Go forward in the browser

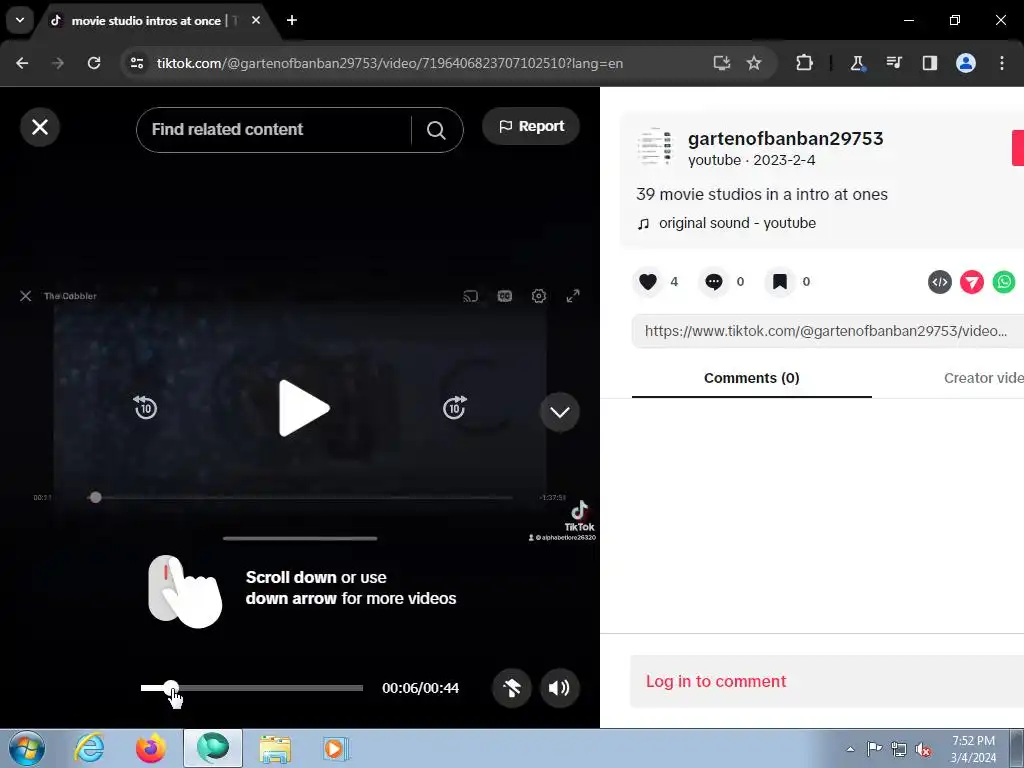57,63
